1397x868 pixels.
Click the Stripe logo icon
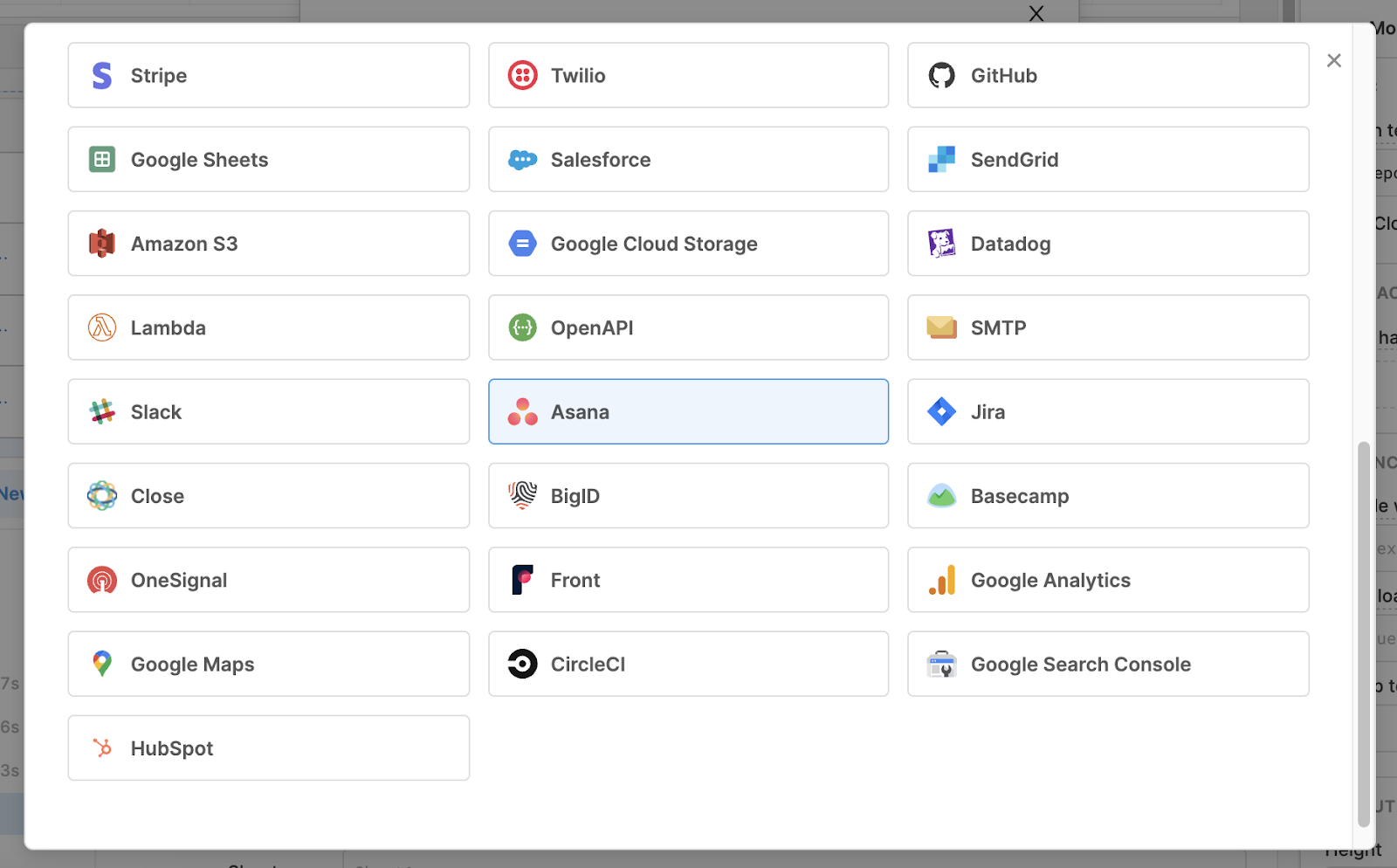[x=102, y=76]
